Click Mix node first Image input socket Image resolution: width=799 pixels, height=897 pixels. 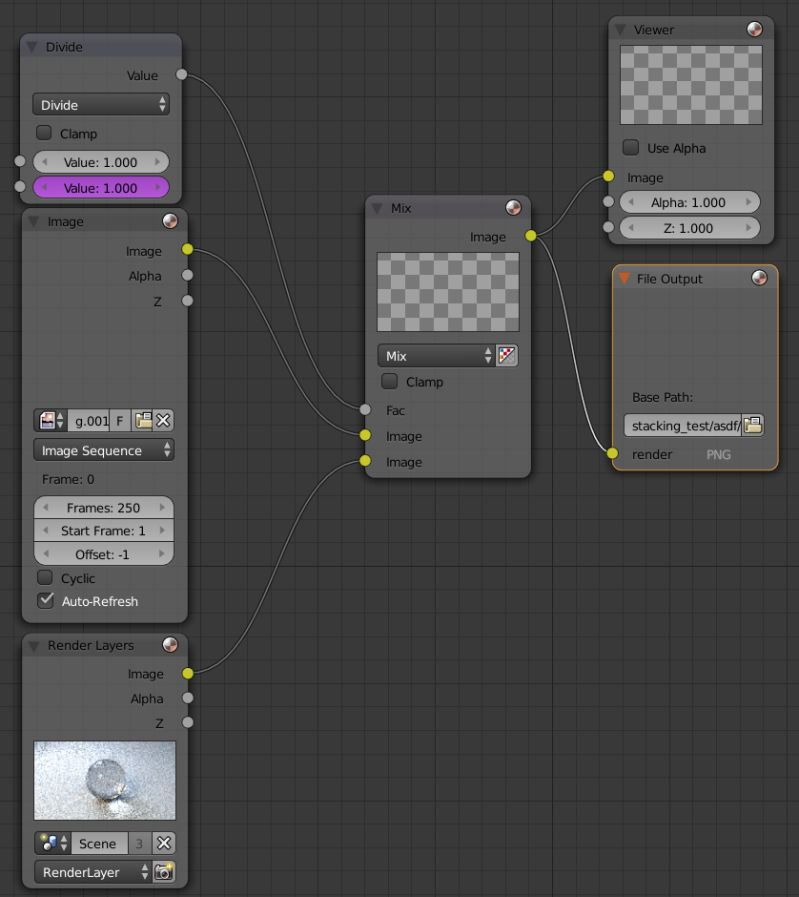coord(365,435)
